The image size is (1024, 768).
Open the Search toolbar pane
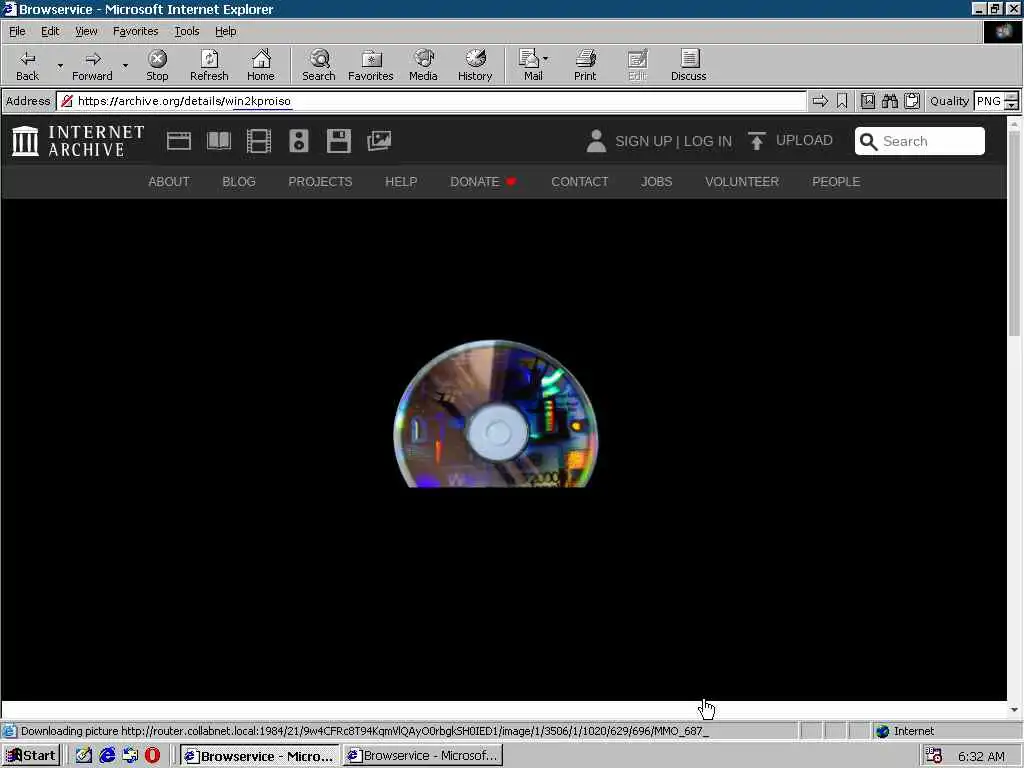(x=319, y=65)
